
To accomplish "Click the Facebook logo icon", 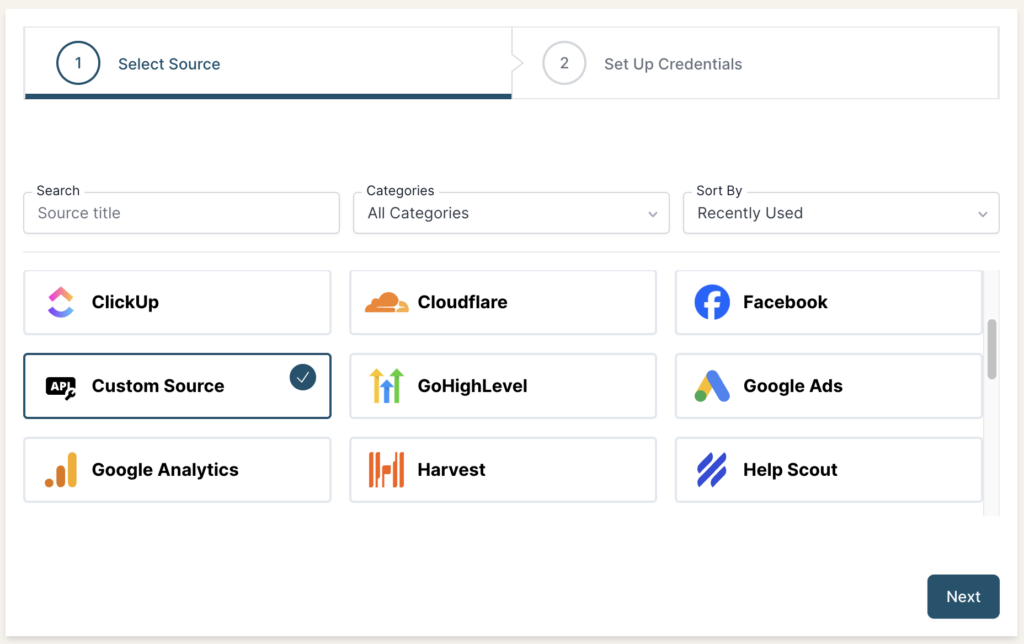I will 712,302.
